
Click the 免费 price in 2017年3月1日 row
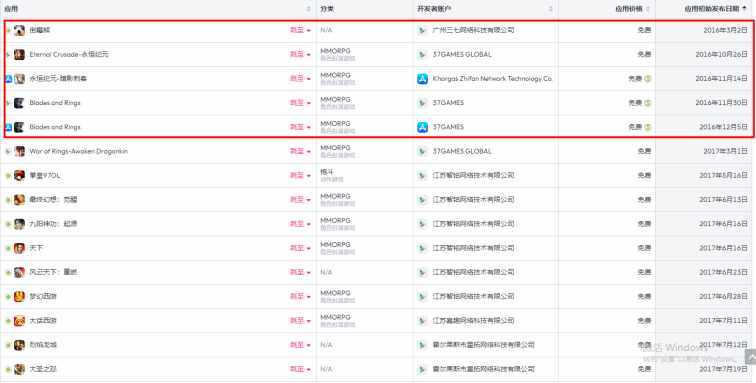644,151
